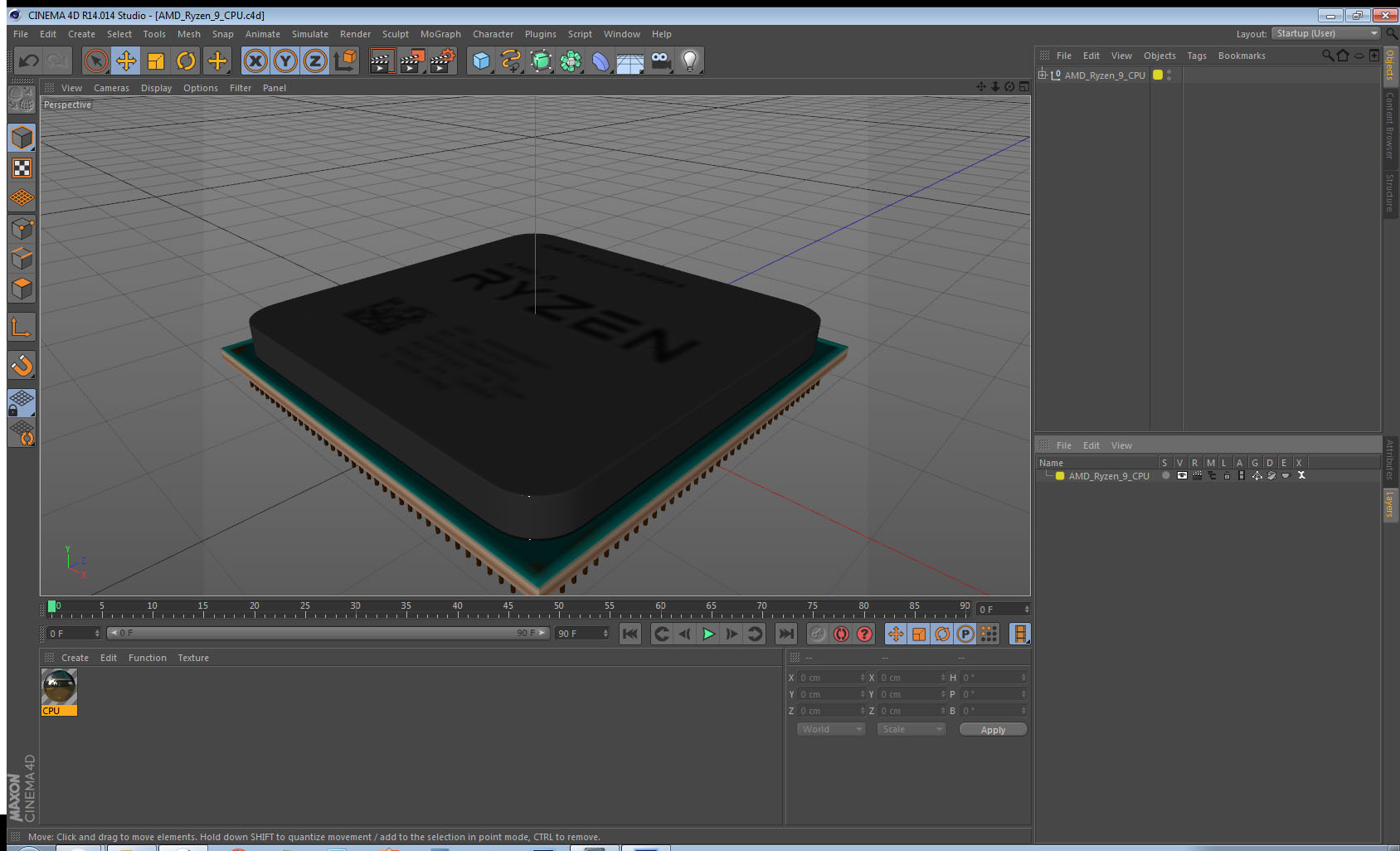The width and height of the screenshot is (1400, 851).
Task: Go to start of animation
Action: point(630,634)
